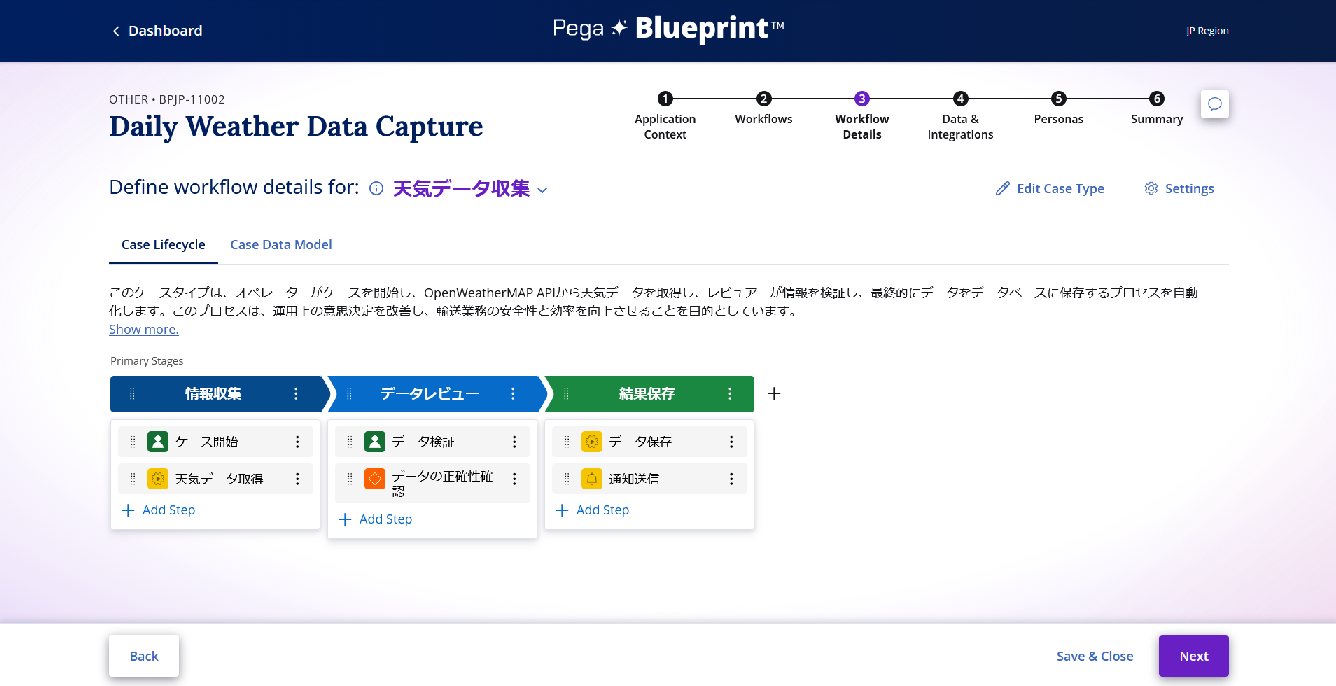Click drag handle of データ検証 step
Viewport: 1336px width, 686px height.
350,441
